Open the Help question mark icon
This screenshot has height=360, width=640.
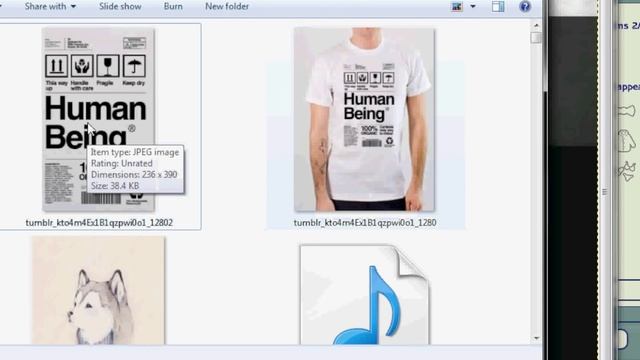[525, 7]
